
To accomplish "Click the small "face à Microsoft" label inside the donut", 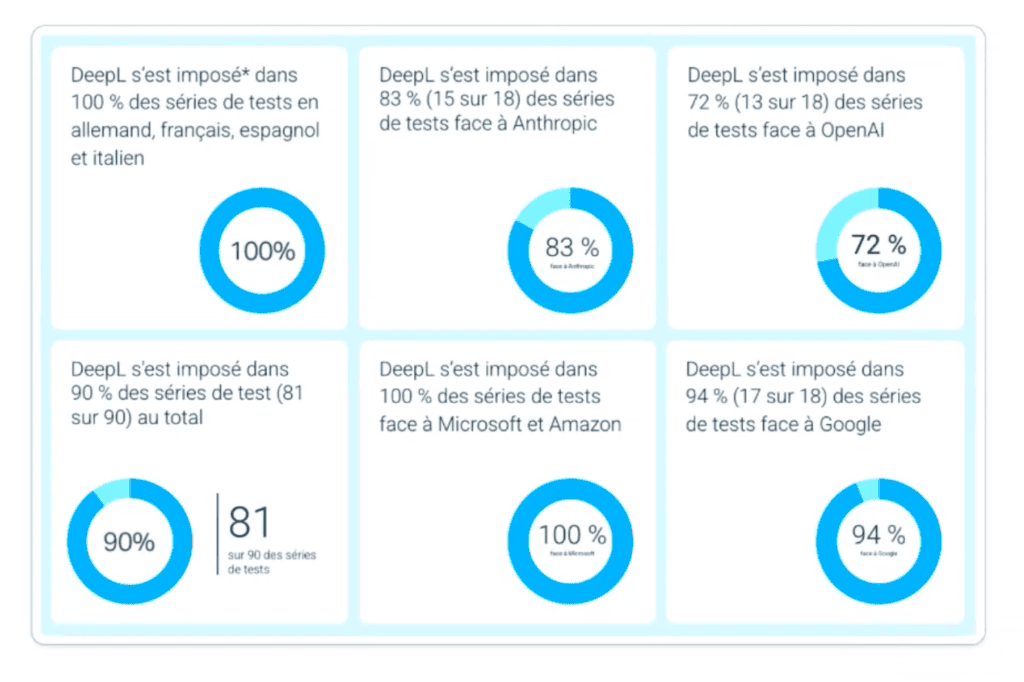I will pyautogui.click(x=571, y=553).
